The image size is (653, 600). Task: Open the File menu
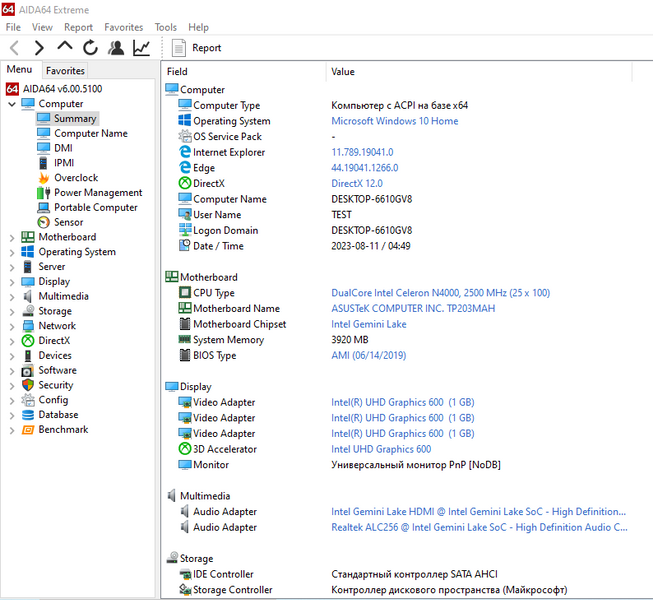(x=13, y=27)
